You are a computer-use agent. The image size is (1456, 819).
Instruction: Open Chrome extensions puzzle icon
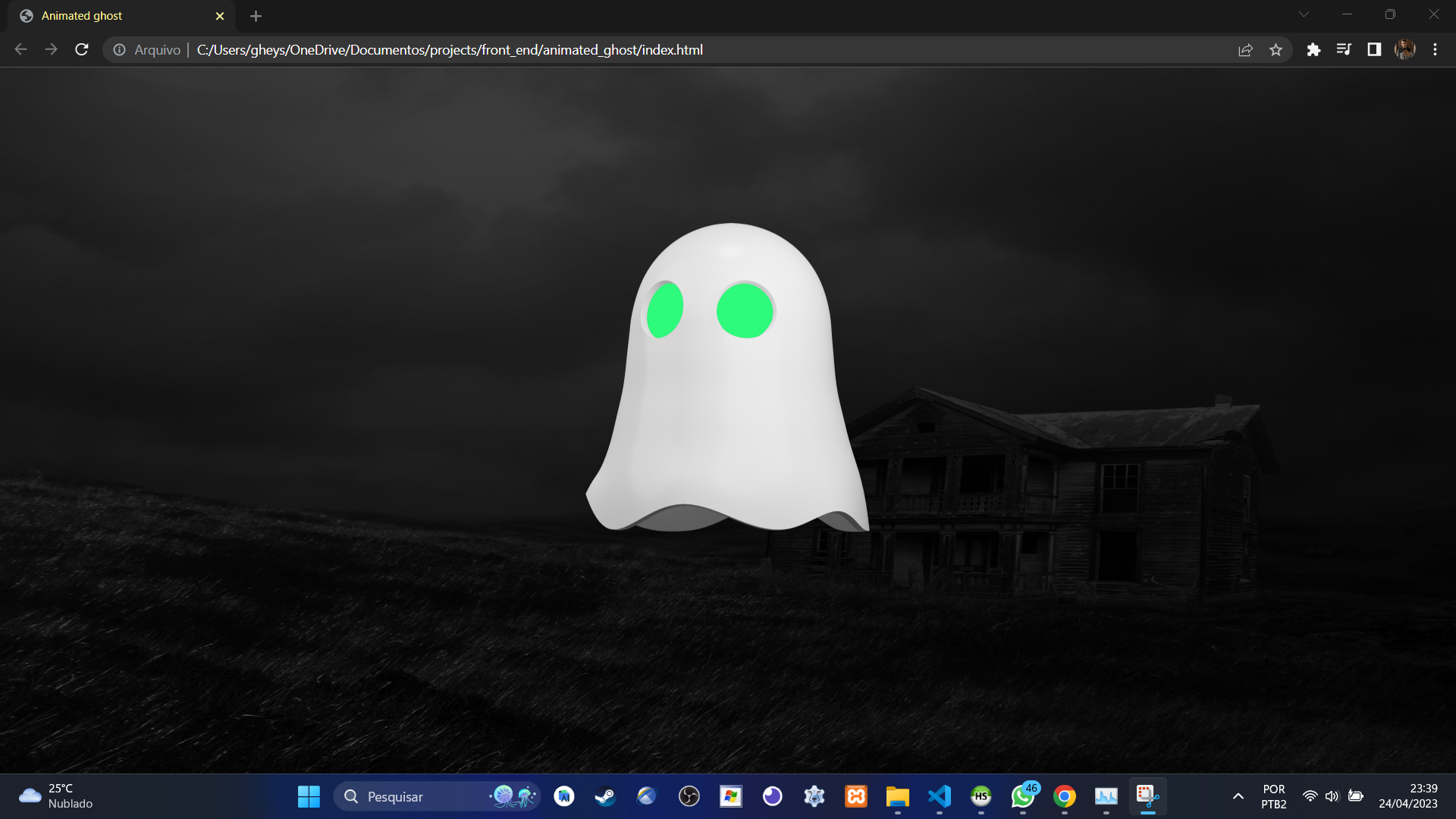pos(1313,50)
